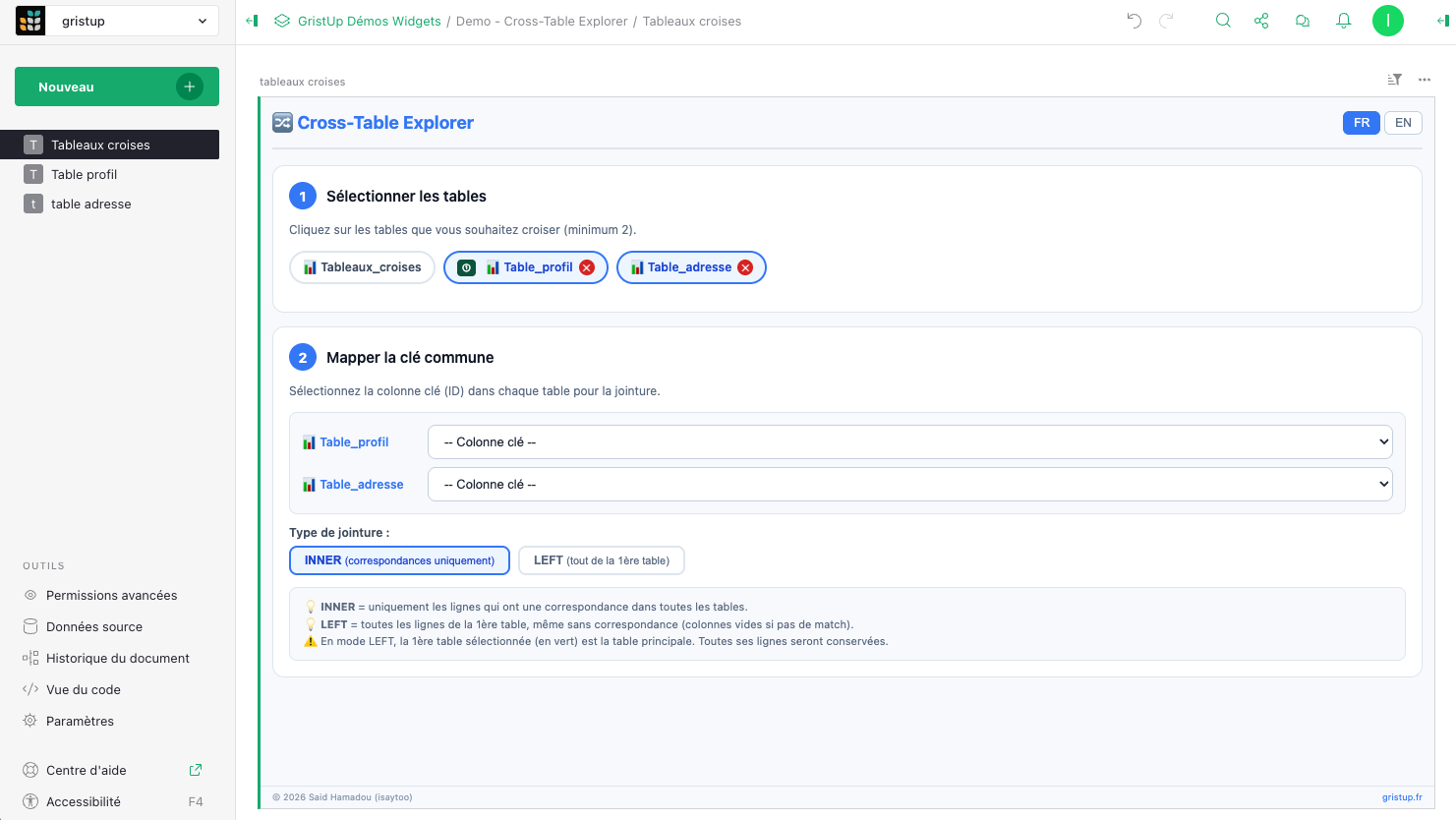Viewport: 1456px width, 820px height.
Task: Select LEFT join type
Action: 601,560
